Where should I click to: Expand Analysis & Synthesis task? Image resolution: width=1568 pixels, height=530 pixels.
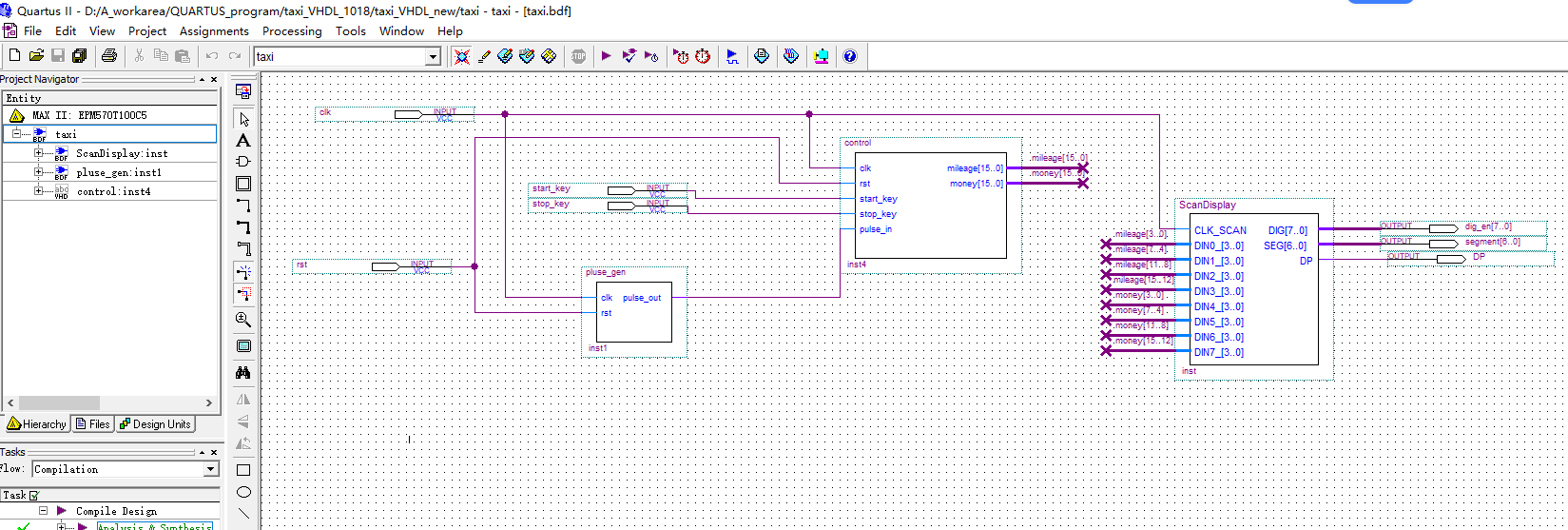pyautogui.click(x=62, y=526)
